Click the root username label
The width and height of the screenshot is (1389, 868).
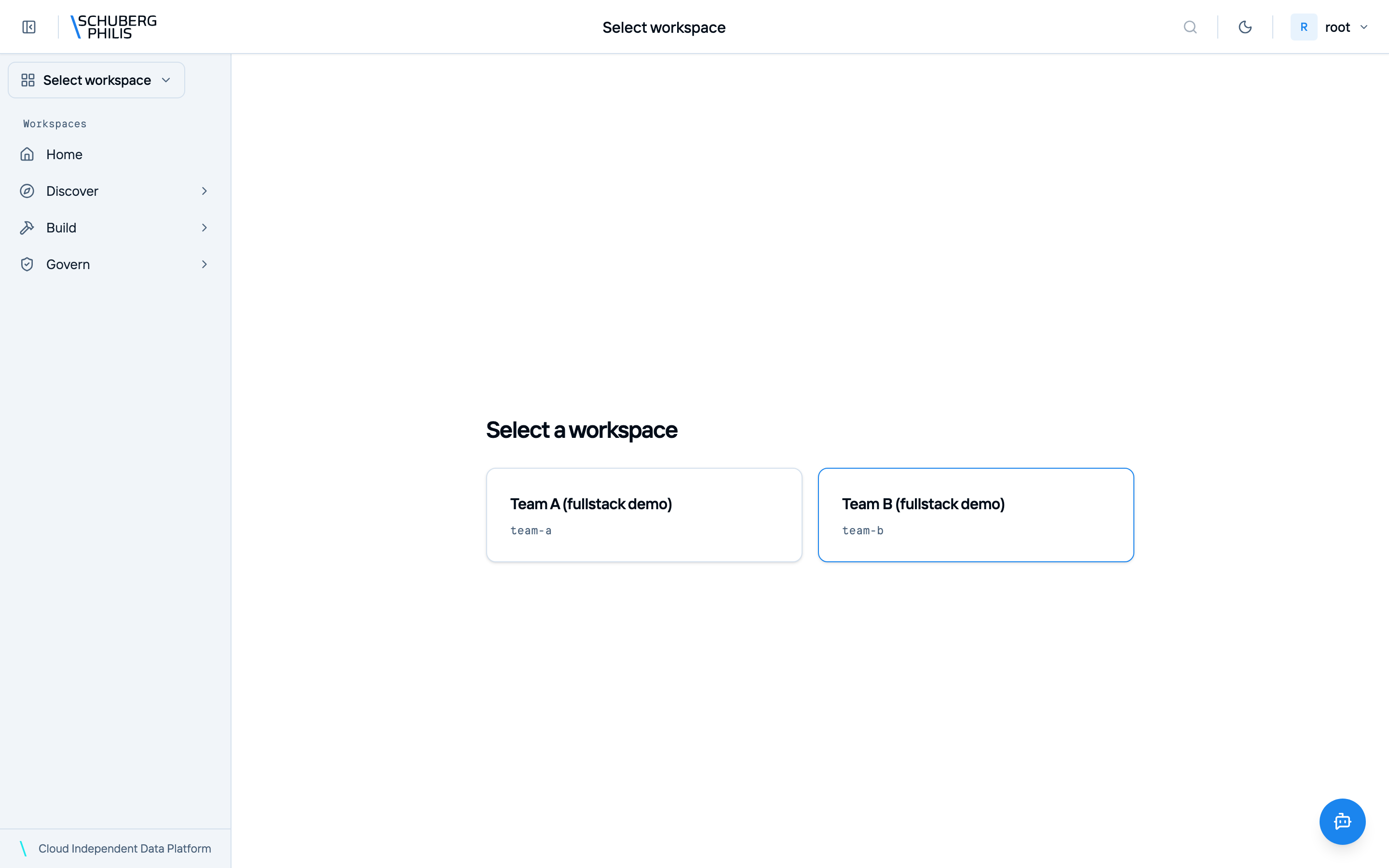(x=1337, y=27)
